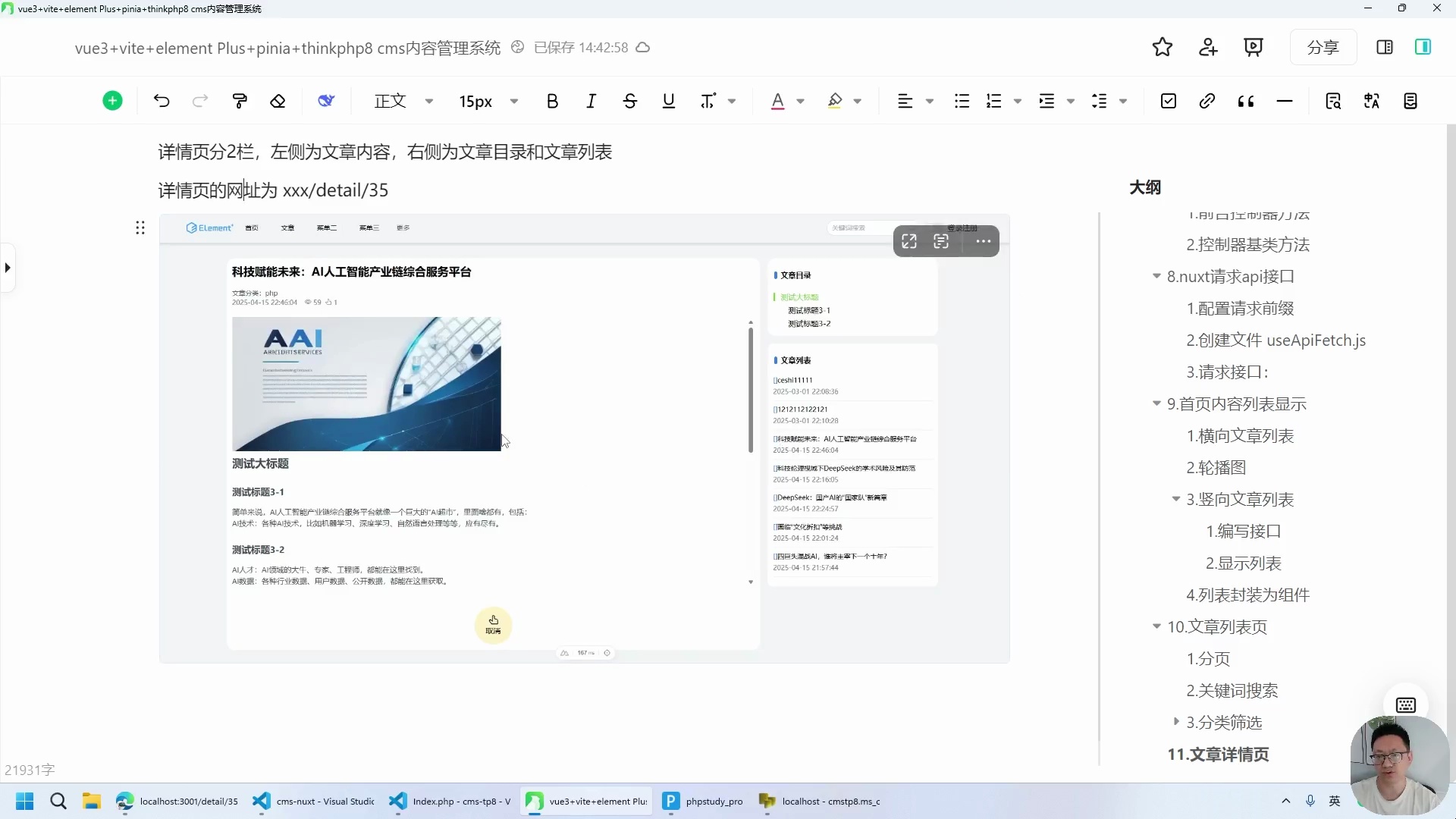
Task: Open outline item 2.关键词搜索
Action: tap(1232, 691)
